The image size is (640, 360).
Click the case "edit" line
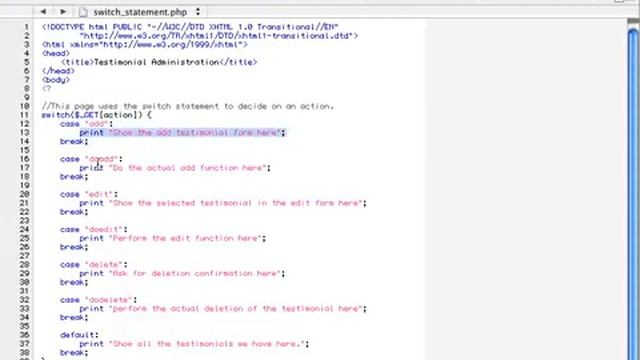(89, 194)
